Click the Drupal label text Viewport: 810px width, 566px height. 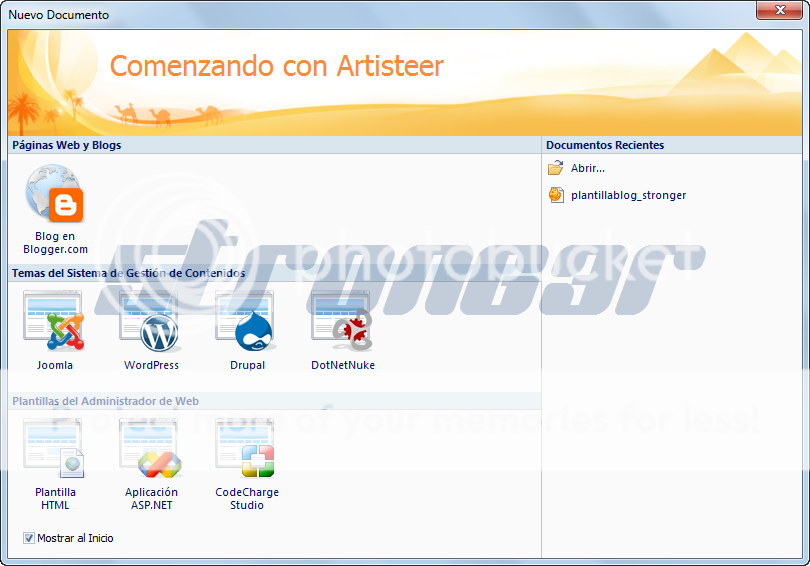[247, 365]
